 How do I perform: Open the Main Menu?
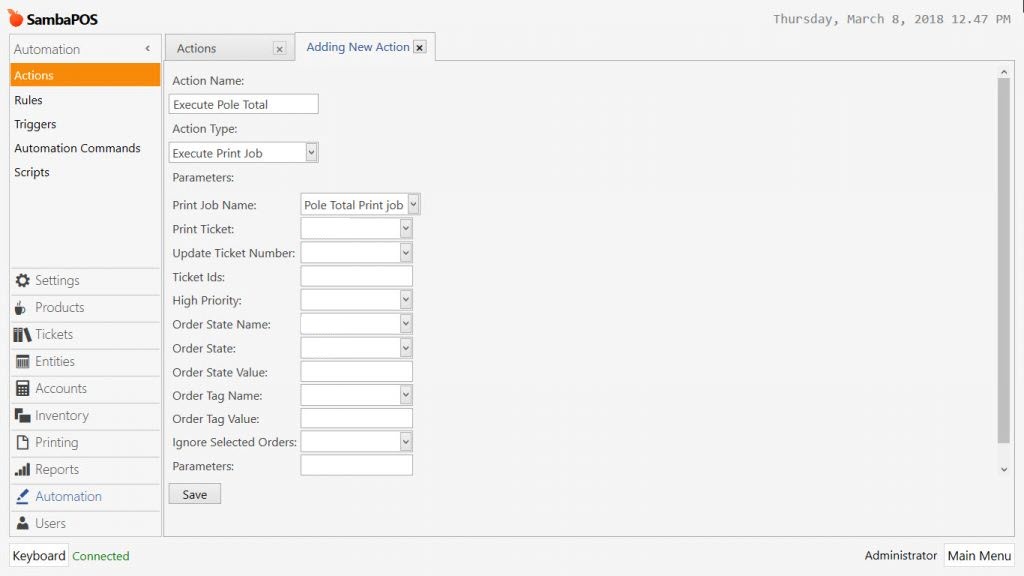[x=978, y=555]
